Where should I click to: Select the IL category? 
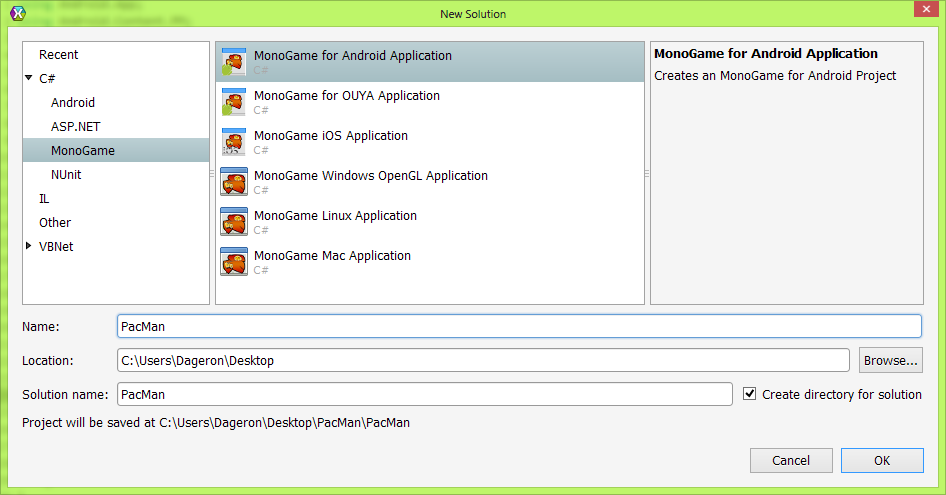(44, 199)
